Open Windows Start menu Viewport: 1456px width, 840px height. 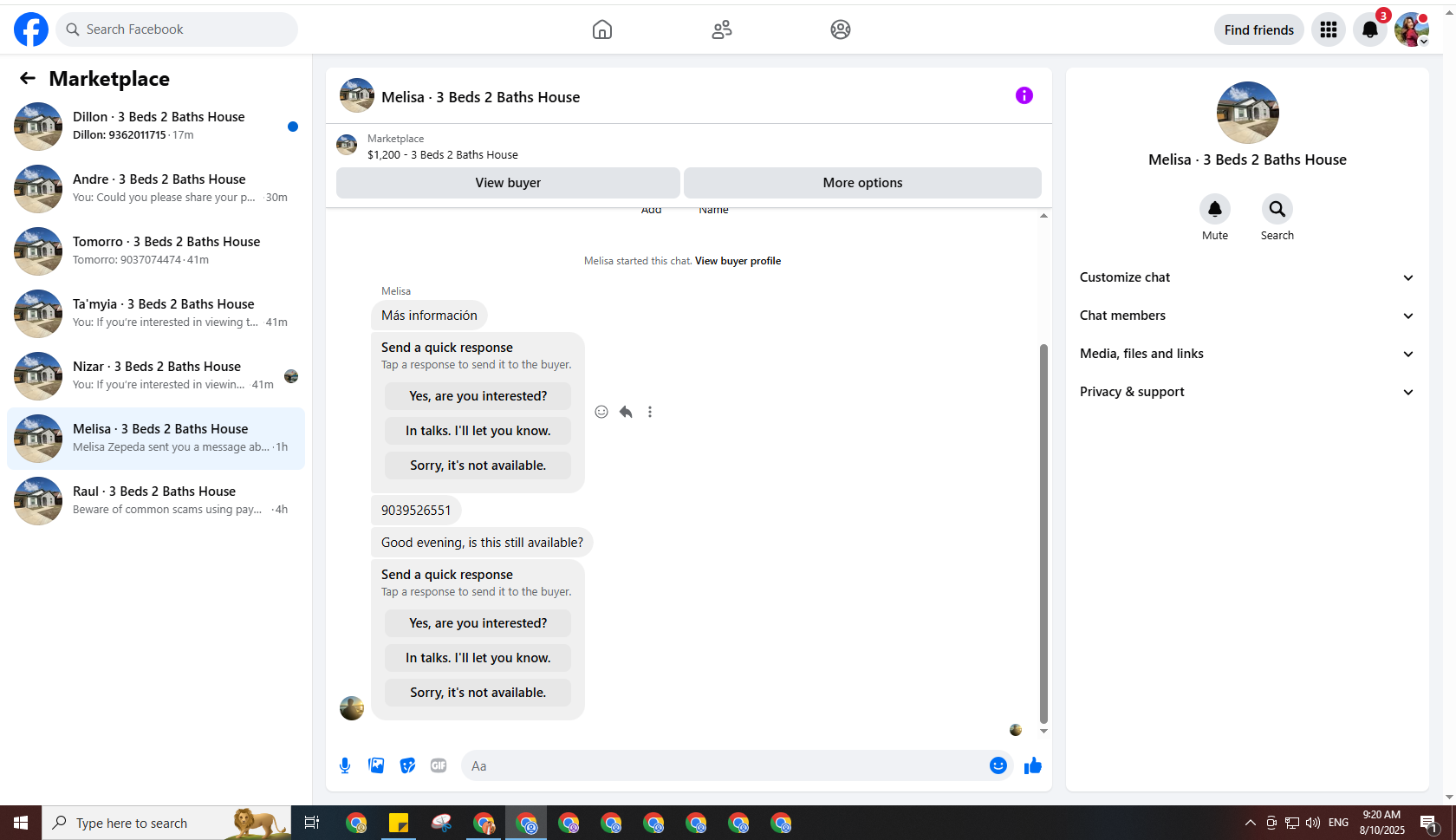tap(21, 823)
